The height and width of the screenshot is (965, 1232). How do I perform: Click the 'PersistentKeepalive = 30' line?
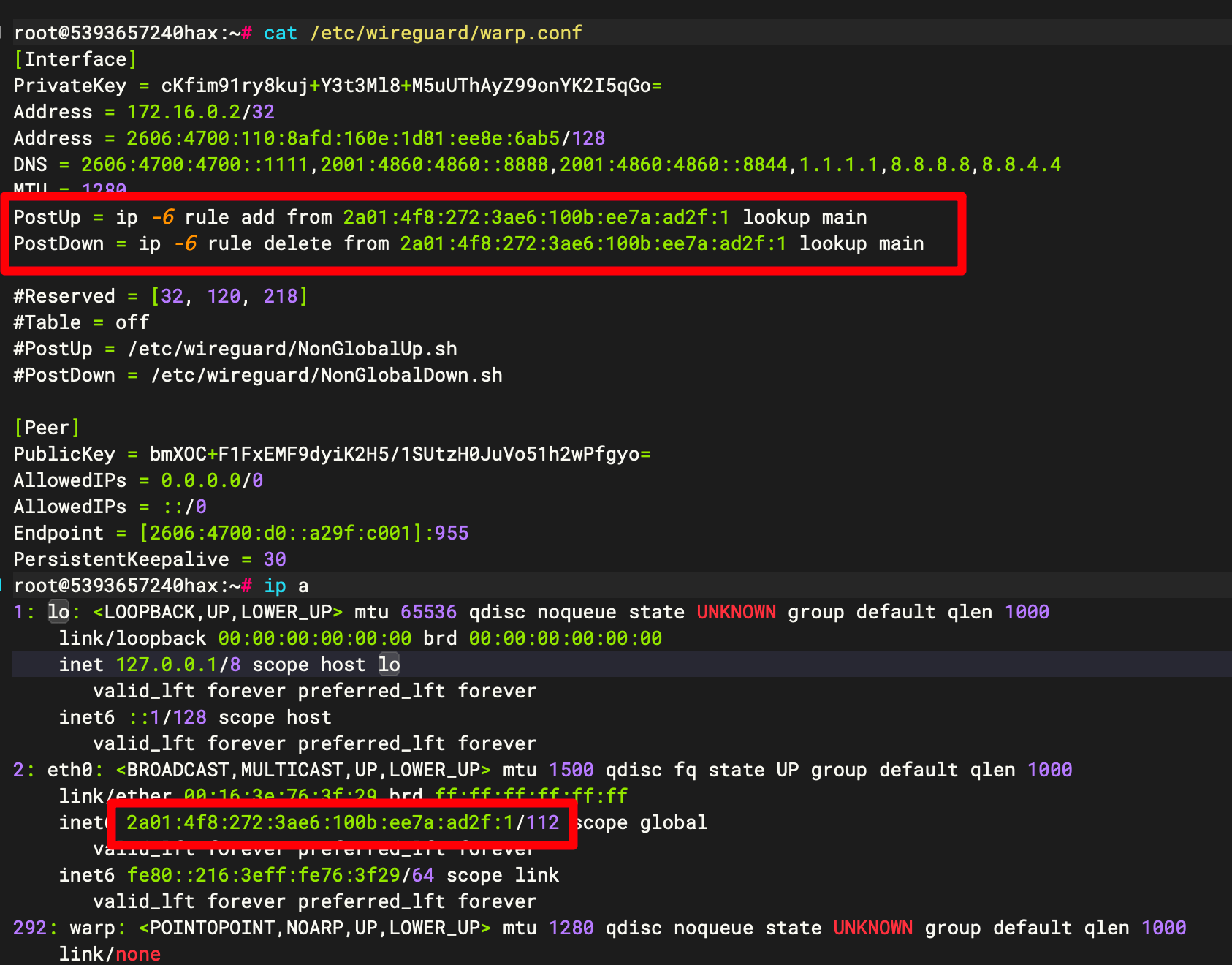pos(150,559)
